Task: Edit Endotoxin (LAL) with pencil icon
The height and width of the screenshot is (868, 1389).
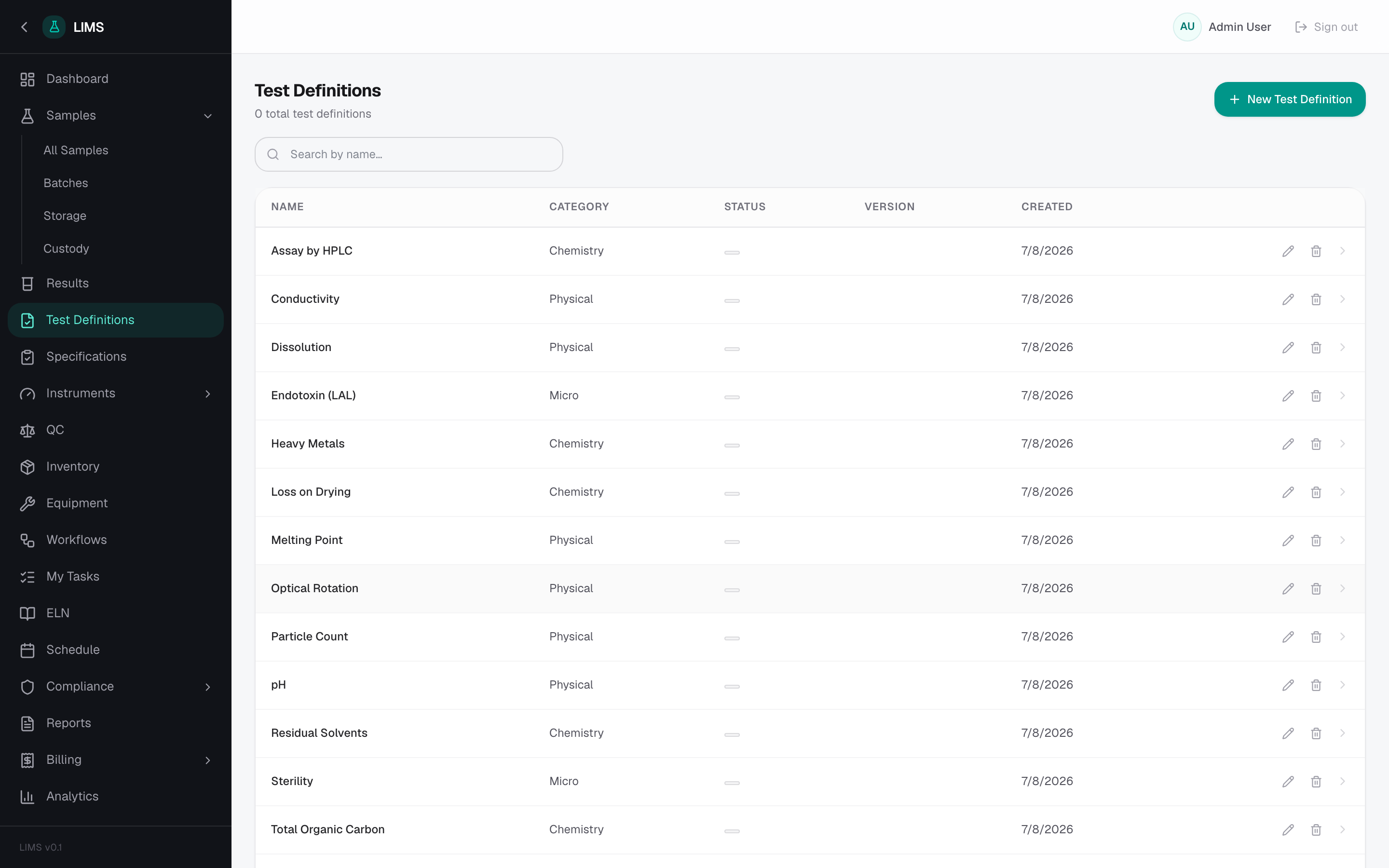Action: pos(1288,395)
